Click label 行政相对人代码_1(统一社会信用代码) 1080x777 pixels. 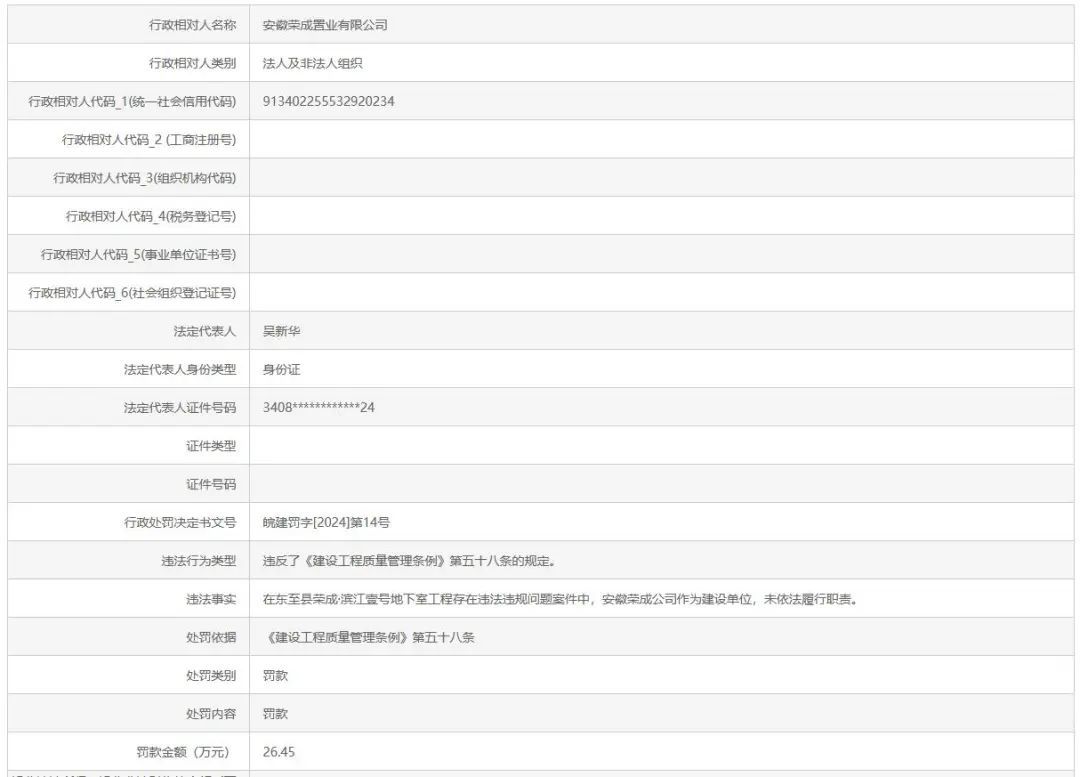click(x=132, y=101)
